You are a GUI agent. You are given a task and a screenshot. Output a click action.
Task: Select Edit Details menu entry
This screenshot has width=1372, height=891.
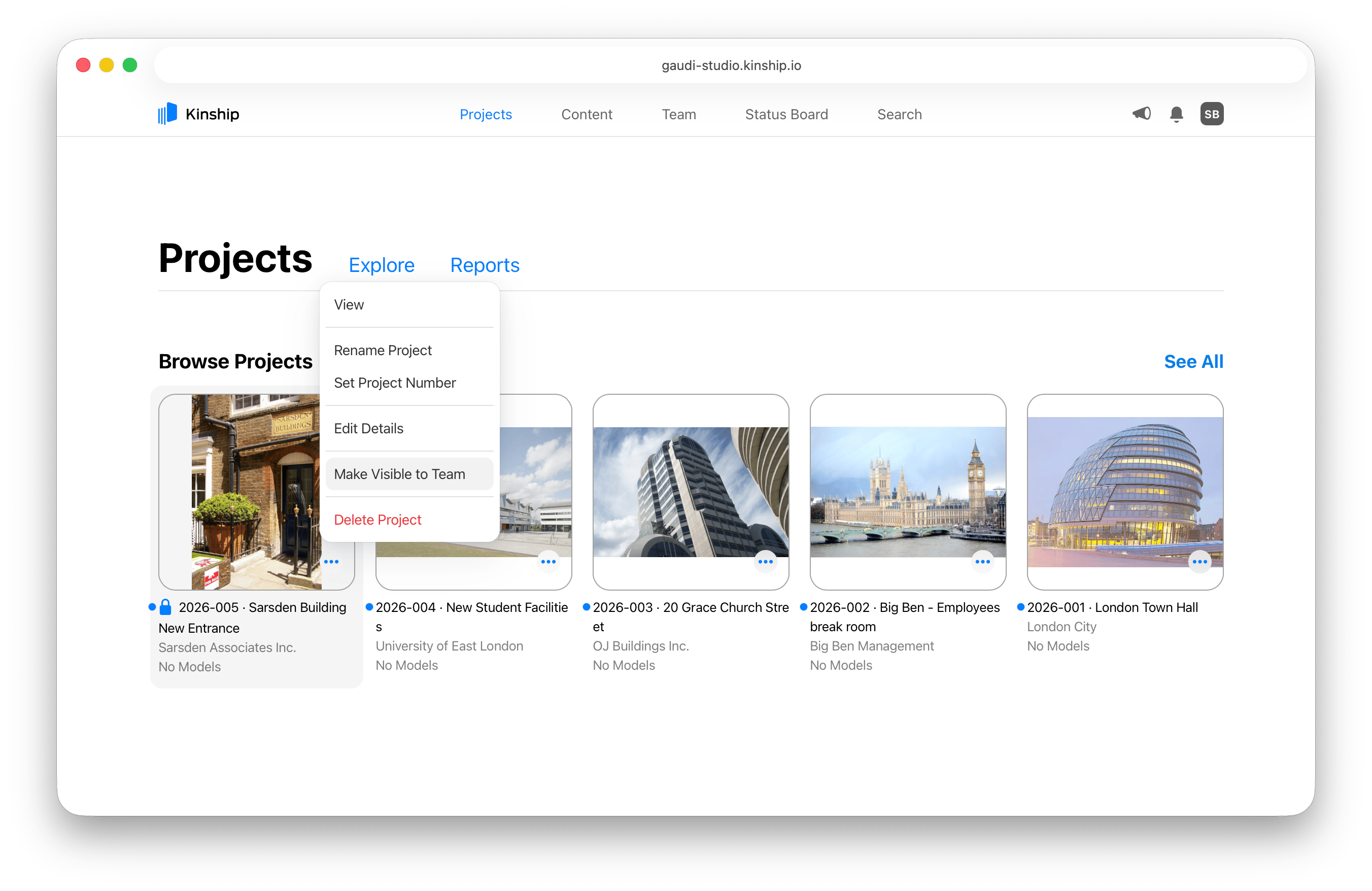tap(409, 428)
